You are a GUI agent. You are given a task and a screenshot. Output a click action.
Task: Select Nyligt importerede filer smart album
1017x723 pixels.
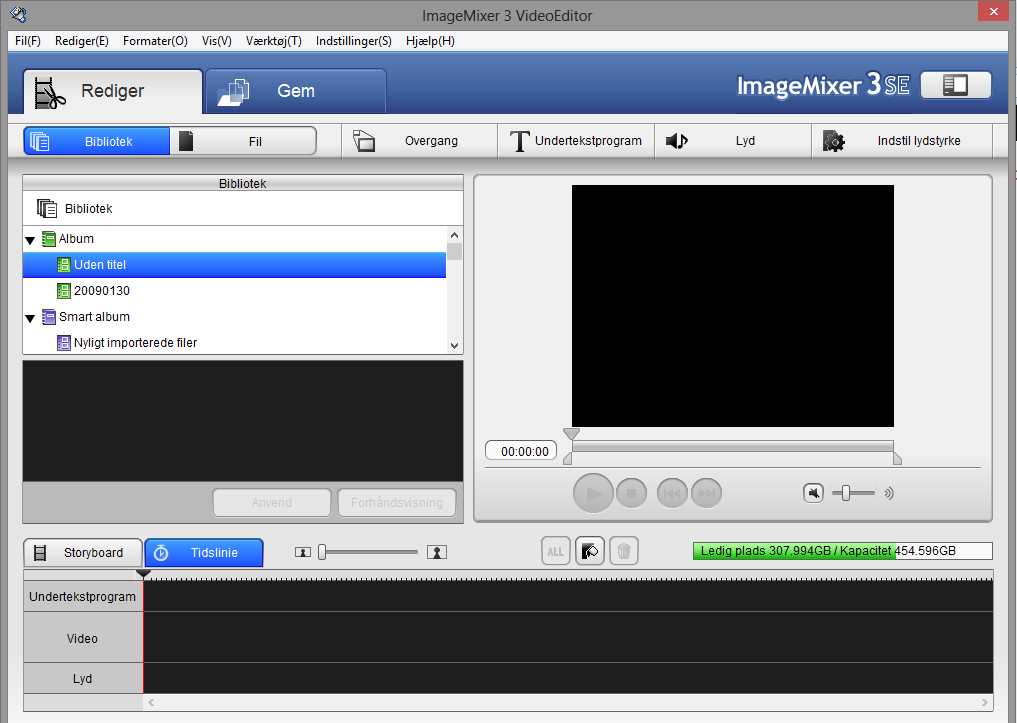pos(234,342)
